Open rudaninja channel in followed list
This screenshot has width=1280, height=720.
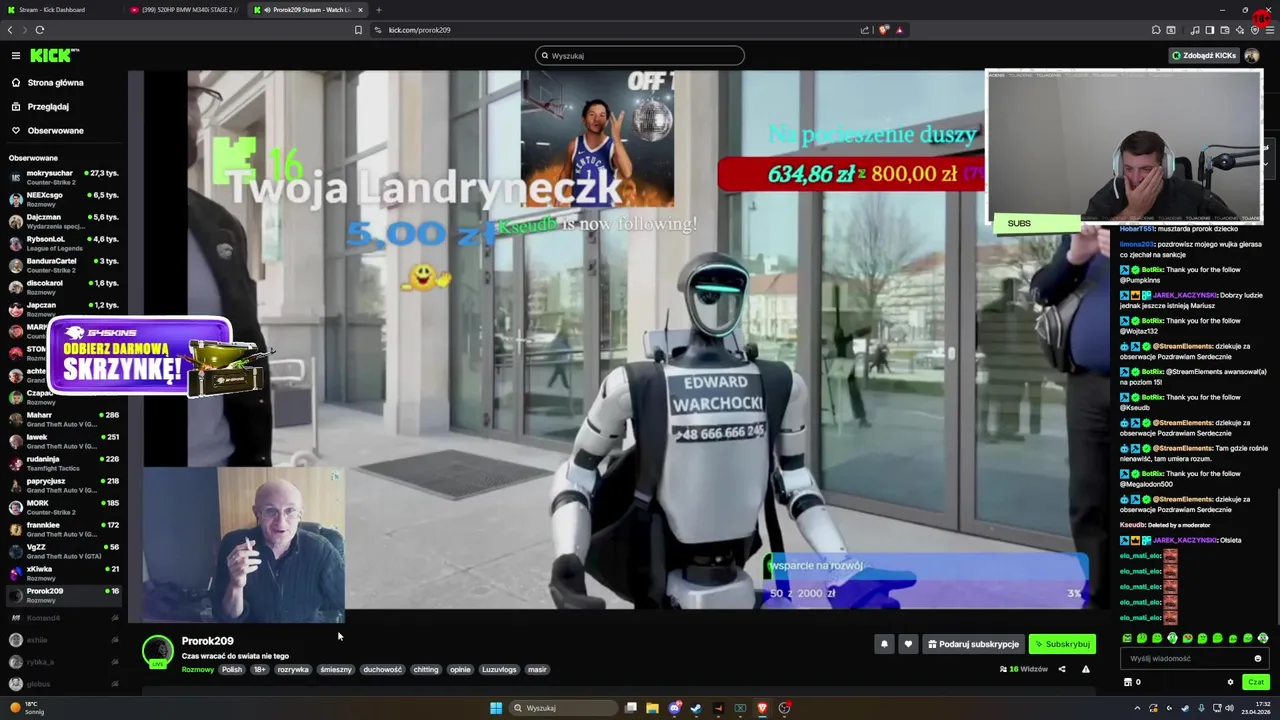pyautogui.click(x=64, y=463)
